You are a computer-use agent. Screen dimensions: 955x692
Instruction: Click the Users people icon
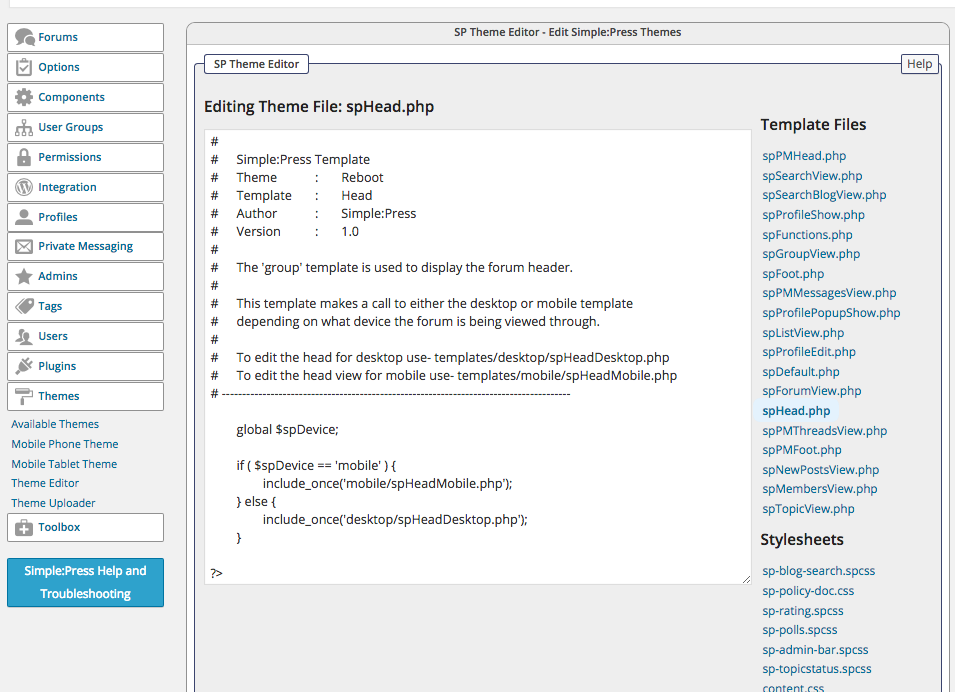tap(24, 336)
